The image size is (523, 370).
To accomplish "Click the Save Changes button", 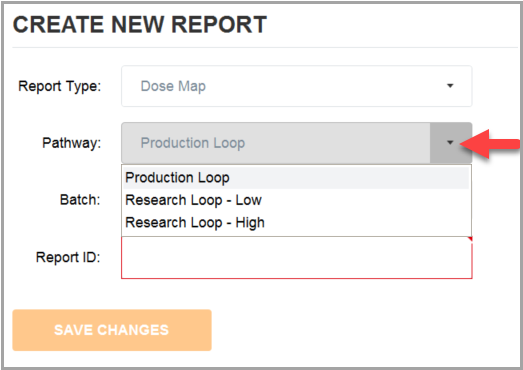I will coord(112,330).
